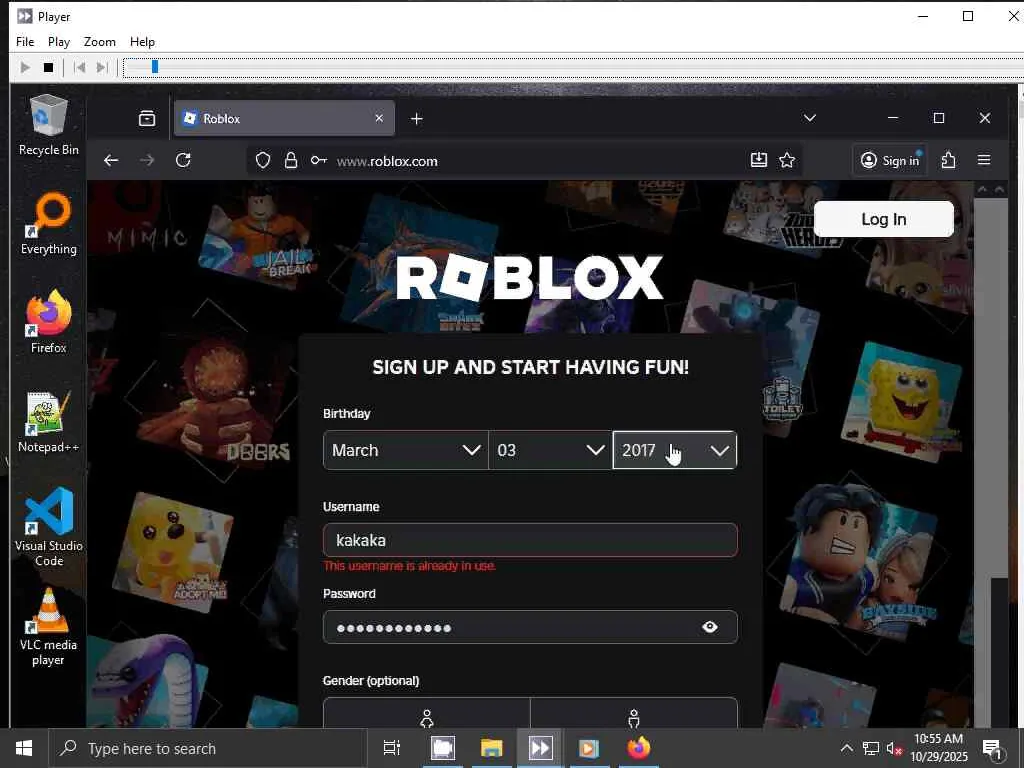The height and width of the screenshot is (768, 1024).
Task: Open the Firefox hamburger menu
Action: point(984,160)
